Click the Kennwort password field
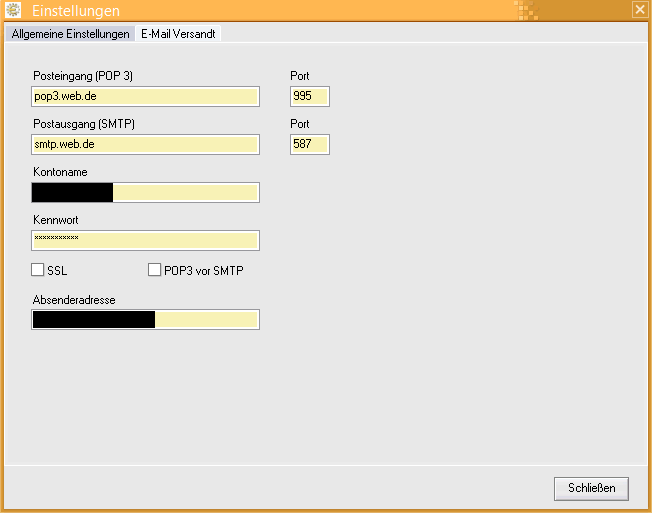 146,240
